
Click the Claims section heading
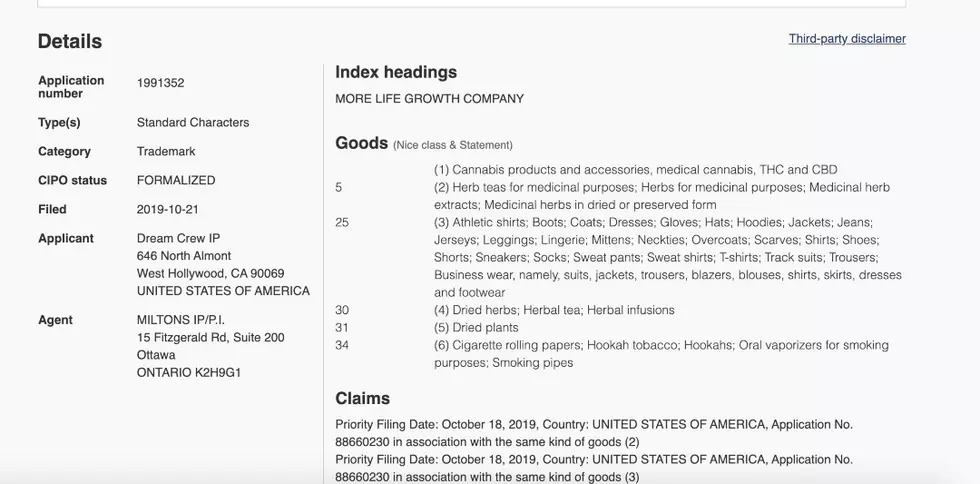362,398
